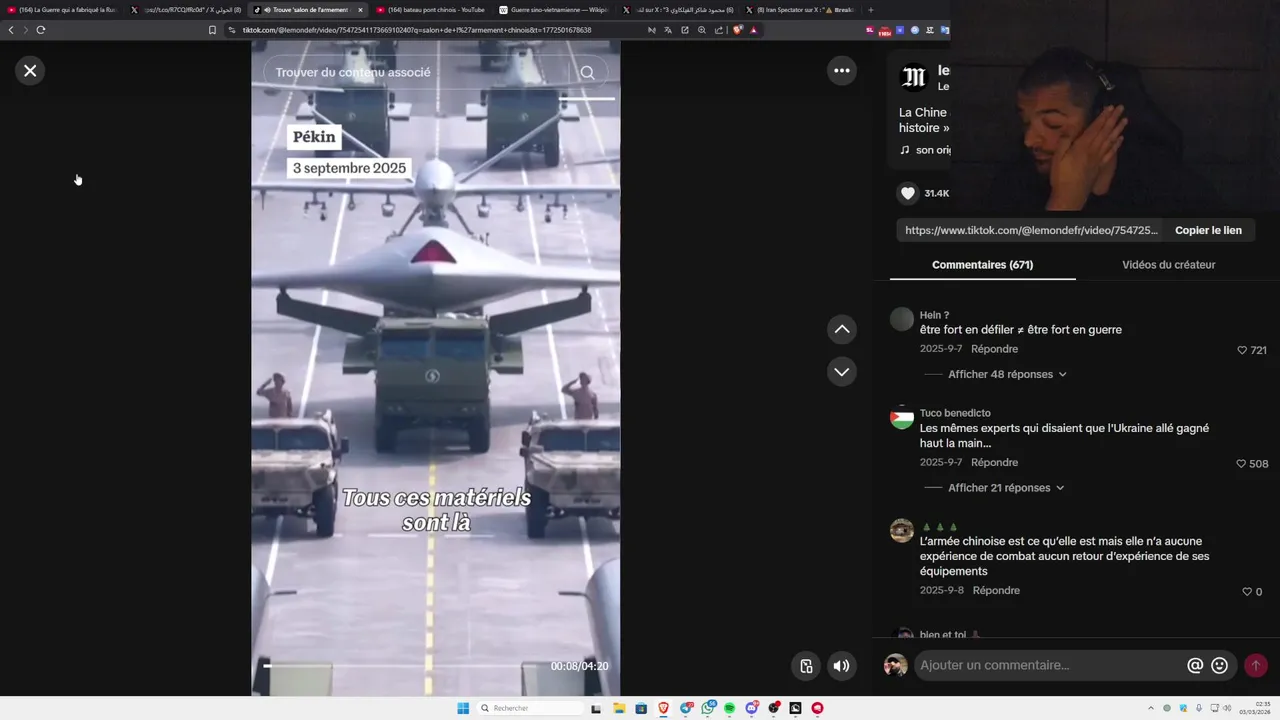Like the comment with 0 likes
Viewport: 1280px width, 720px height.
[1246, 591]
